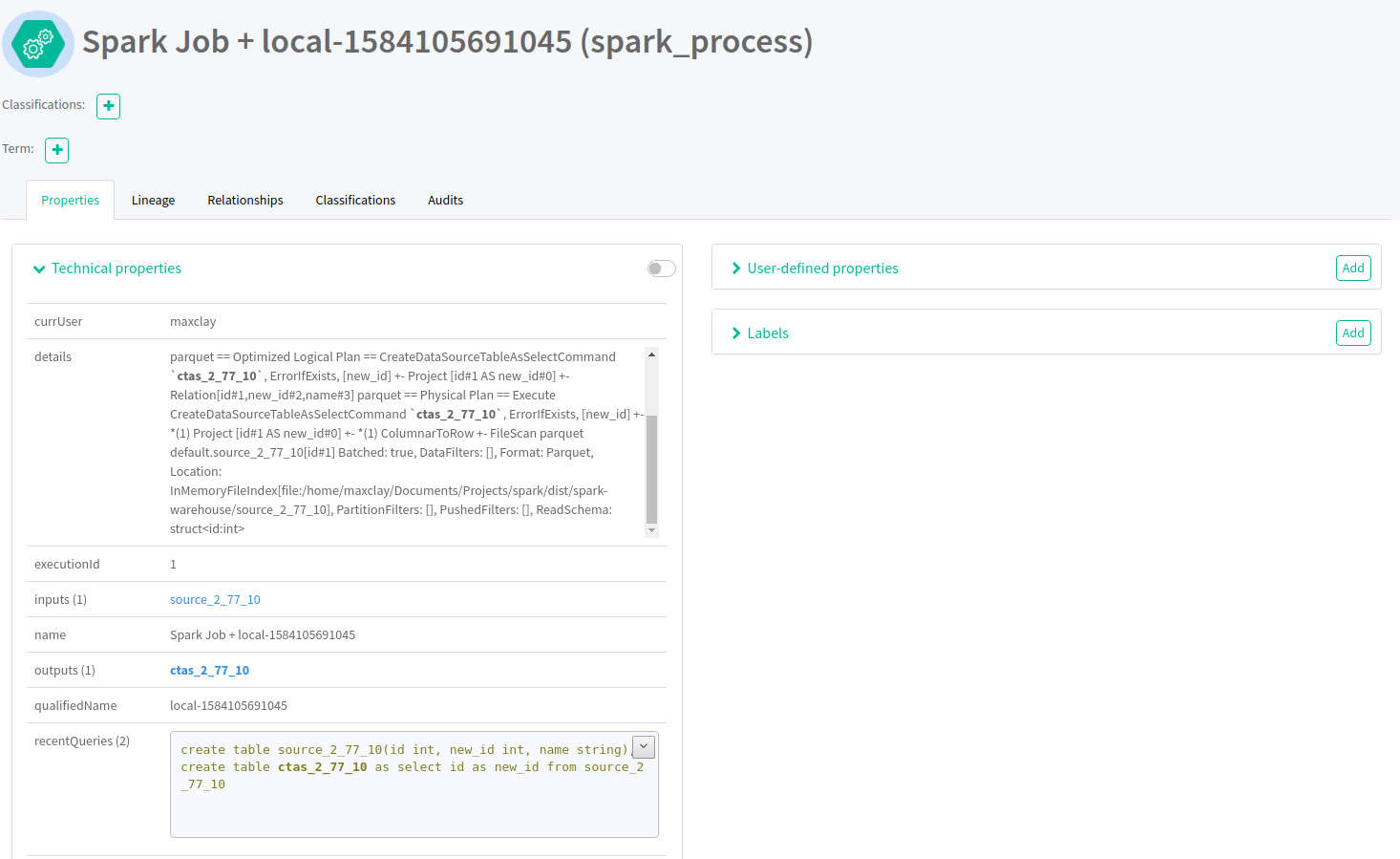The image size is (1400, 859).
Task: Click the currUser label
Action: click(58, 322)
